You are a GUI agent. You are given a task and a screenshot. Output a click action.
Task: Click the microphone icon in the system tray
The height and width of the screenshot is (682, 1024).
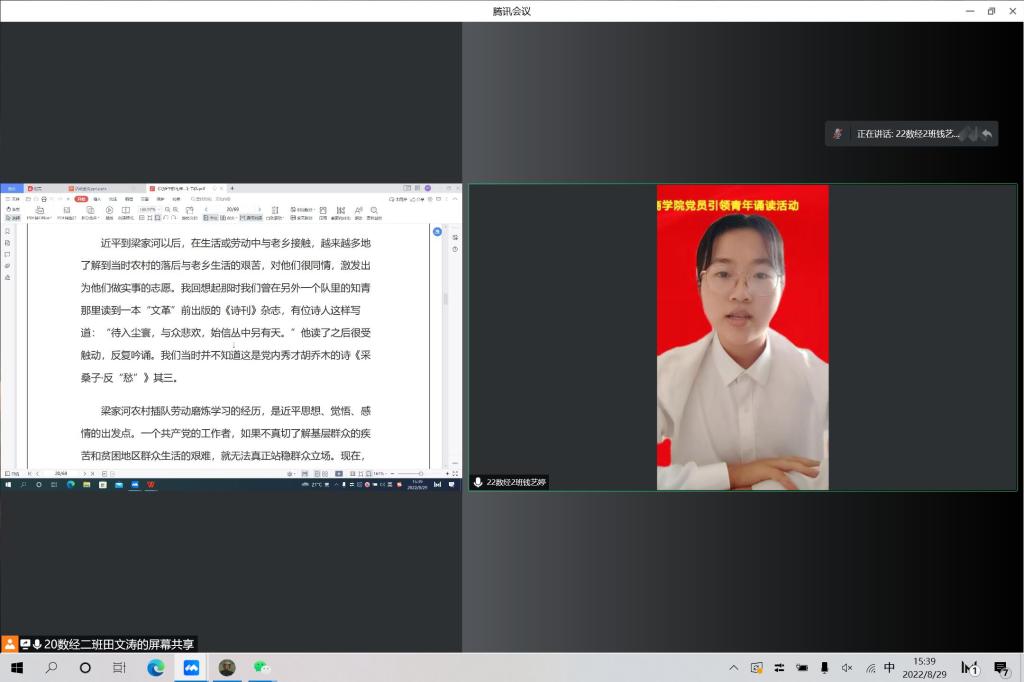tap(824, 667)
